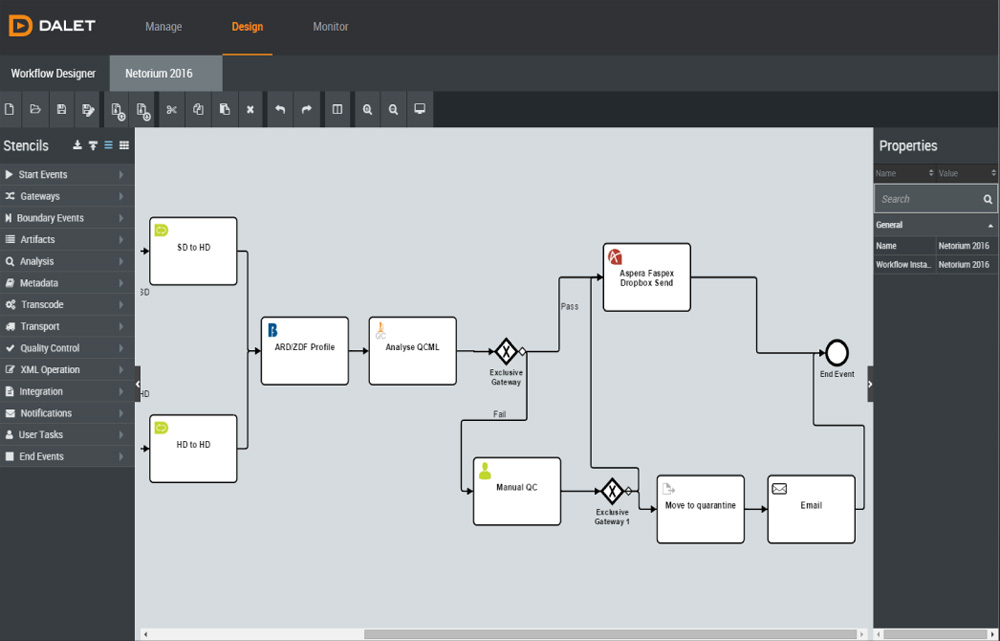
Task: Expand the XML Operation stencil group
Action: (x=67, y=369)
